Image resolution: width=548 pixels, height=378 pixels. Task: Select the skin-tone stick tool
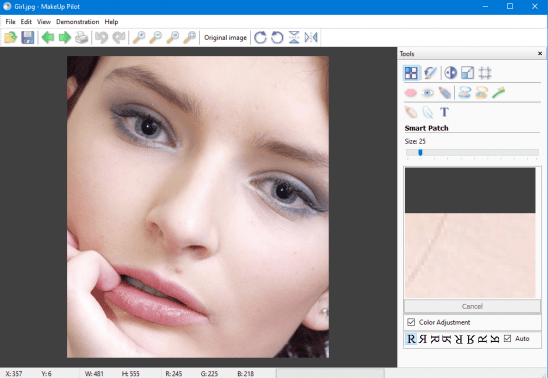pyautogui.click(x=411, y=112)
